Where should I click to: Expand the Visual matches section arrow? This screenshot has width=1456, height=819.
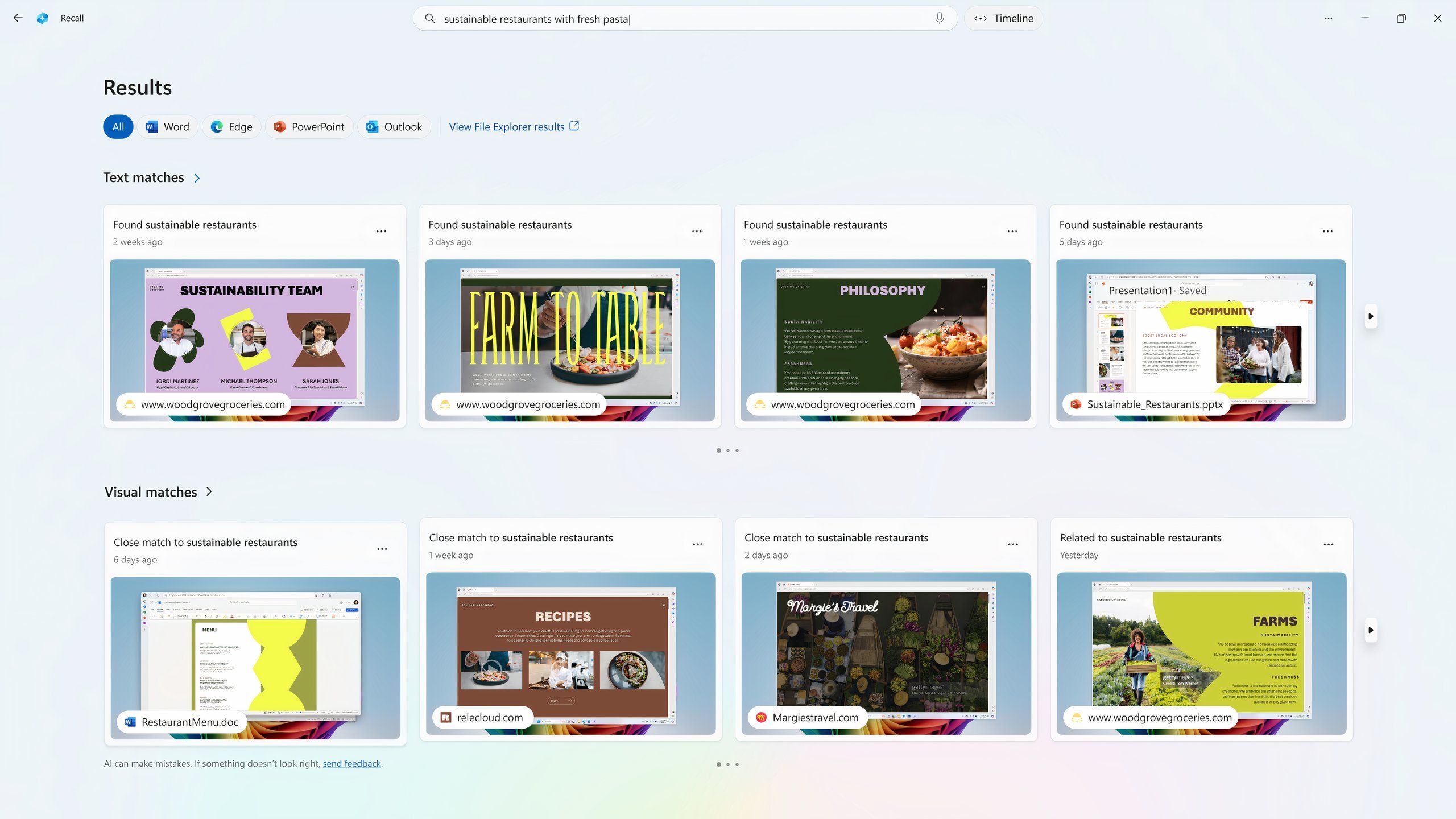point(210,492)
